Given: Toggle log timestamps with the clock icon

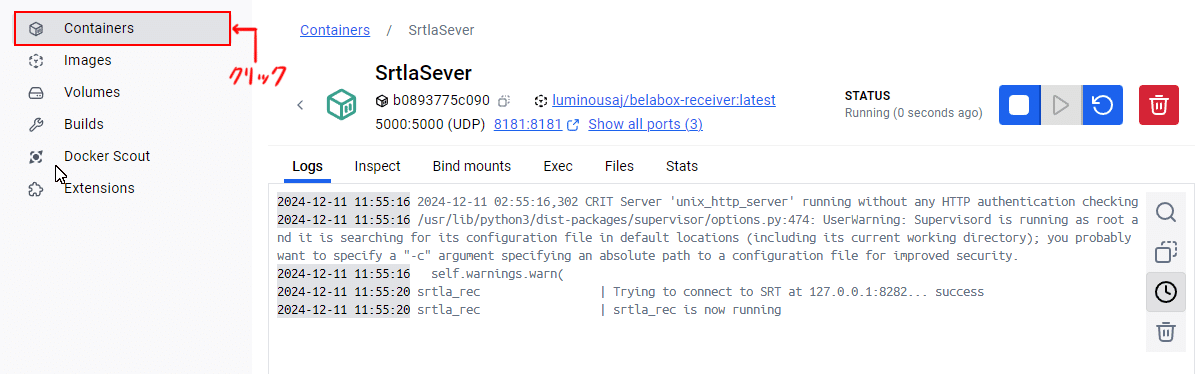Looking at the screenshot, I should (x=1165, y=292).
